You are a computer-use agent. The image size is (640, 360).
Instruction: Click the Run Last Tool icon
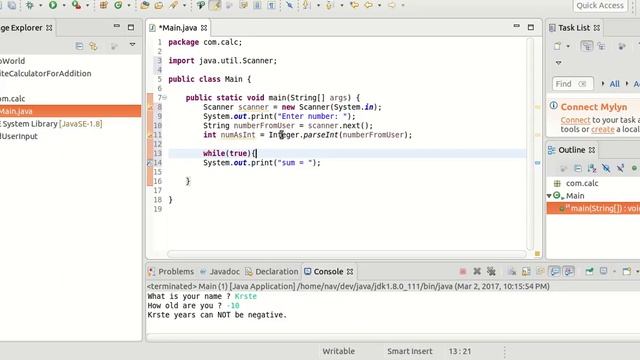[76, 5]
